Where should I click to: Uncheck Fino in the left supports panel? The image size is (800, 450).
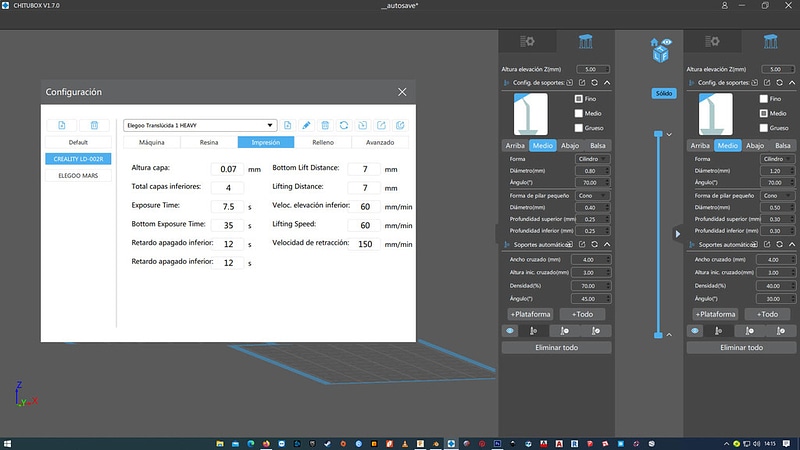click(x=579, y=98)
